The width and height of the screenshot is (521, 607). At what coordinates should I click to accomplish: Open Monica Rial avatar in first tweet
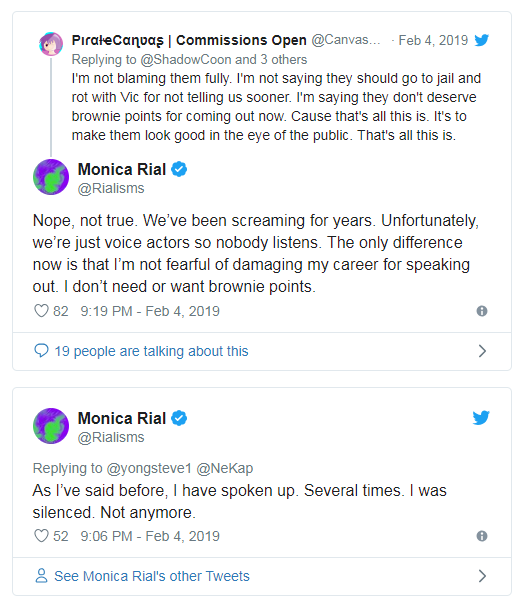[x=51, y=177]
